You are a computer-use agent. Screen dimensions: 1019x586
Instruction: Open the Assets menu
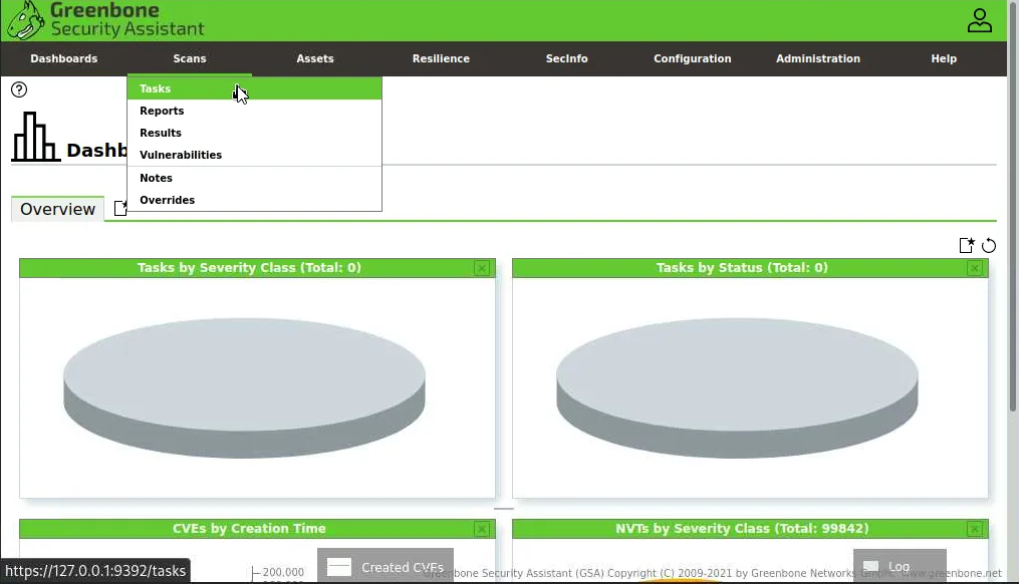point(315,58)
